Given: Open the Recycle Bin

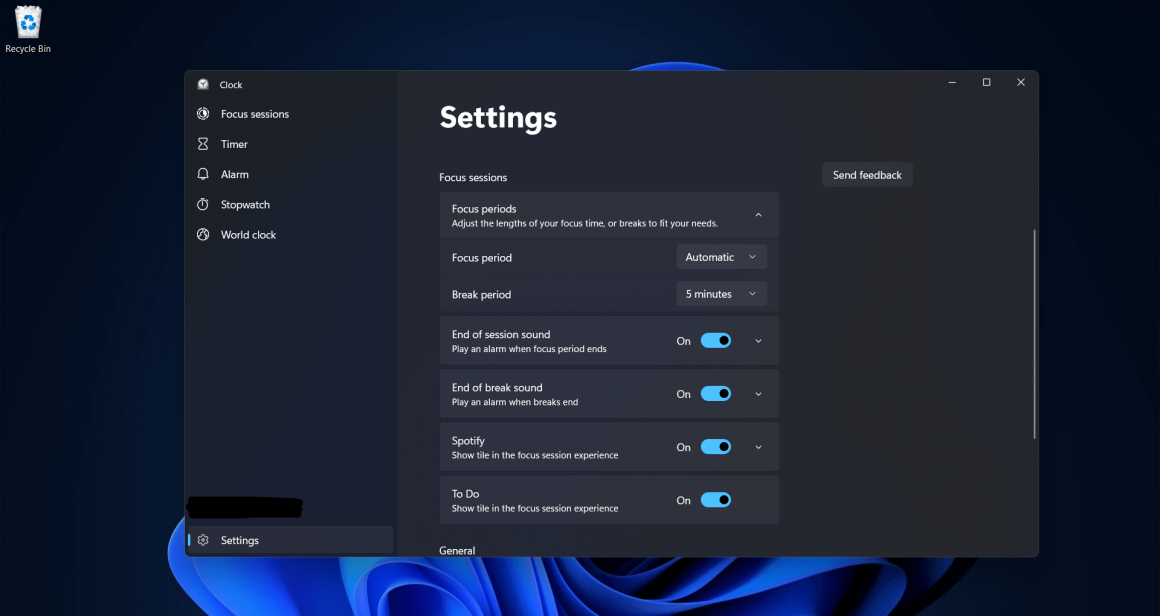Looking at the screenshot, I should coord(27,22).
